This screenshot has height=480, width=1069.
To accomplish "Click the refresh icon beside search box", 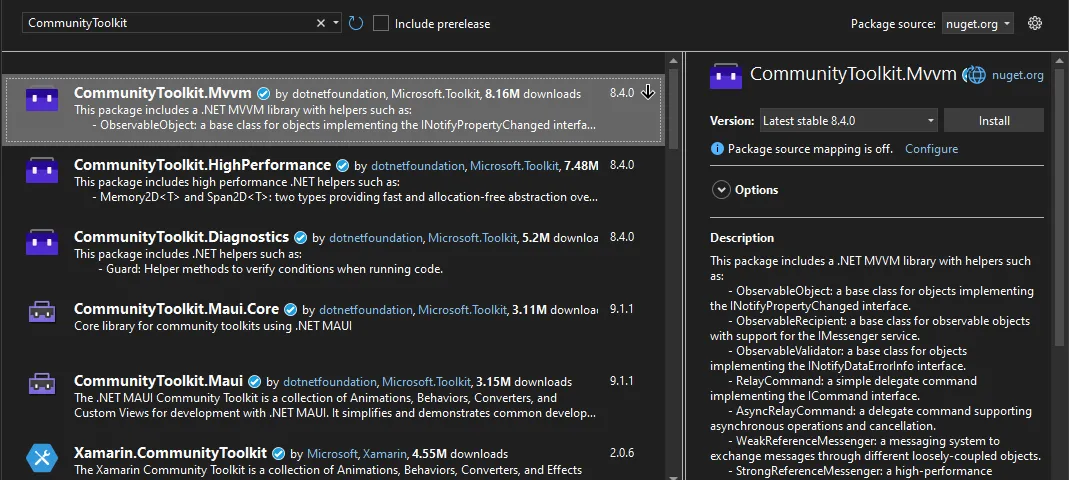I will [356, 23].
